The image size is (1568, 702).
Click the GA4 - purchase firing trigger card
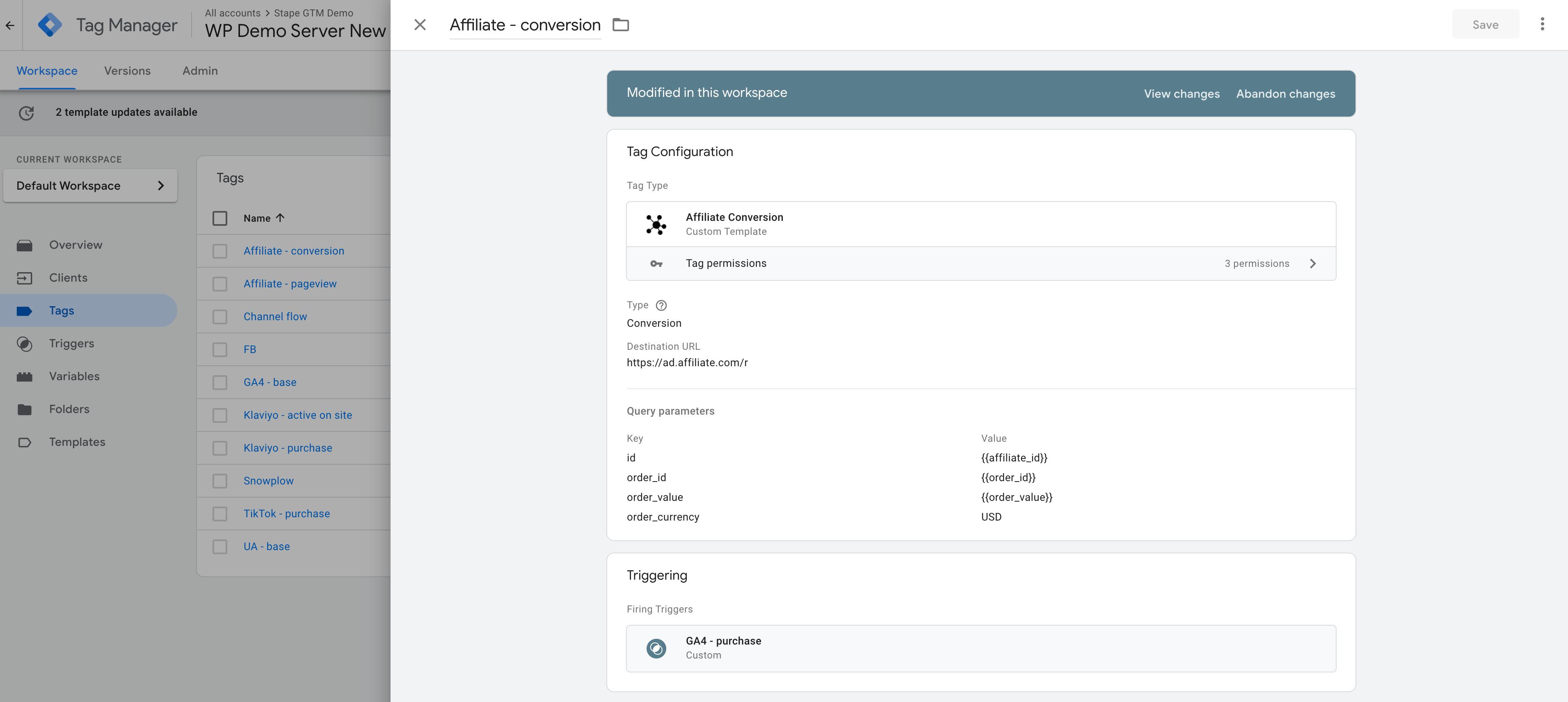tap(981, 648)
